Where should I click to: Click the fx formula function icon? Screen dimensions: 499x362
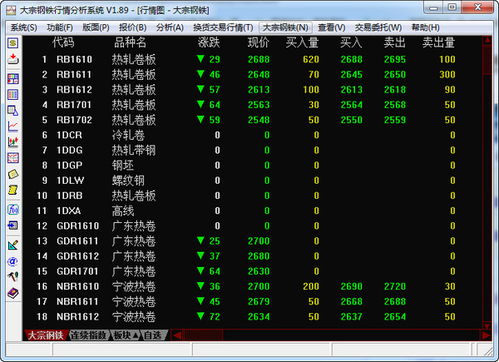click(x=13, y=209)
